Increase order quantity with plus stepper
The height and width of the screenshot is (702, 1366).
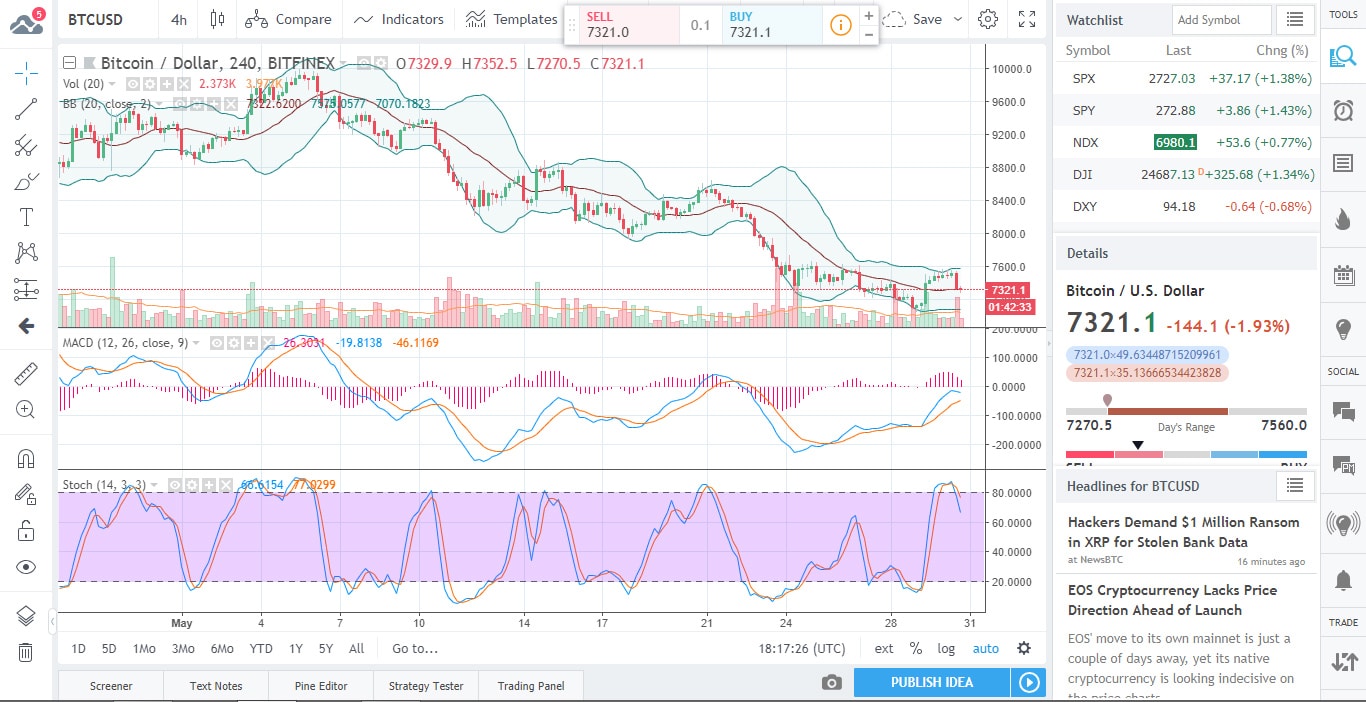coord(868,16)
